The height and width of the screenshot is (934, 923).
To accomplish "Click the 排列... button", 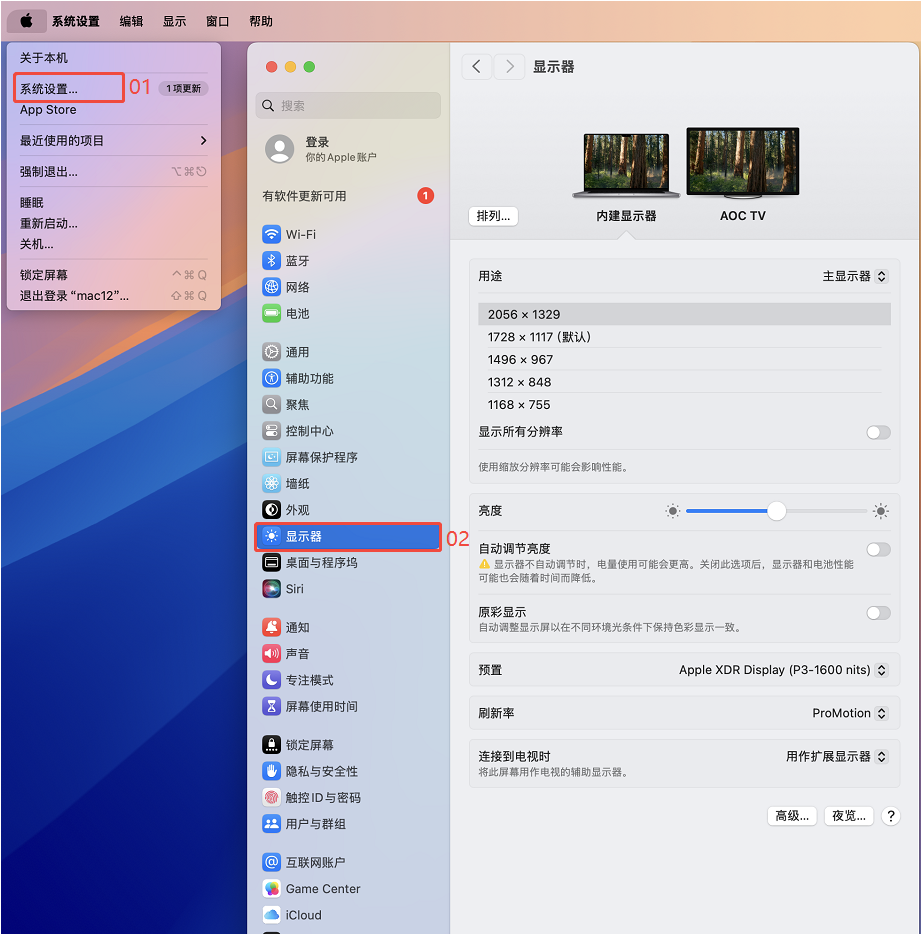I will click(493, 215).
